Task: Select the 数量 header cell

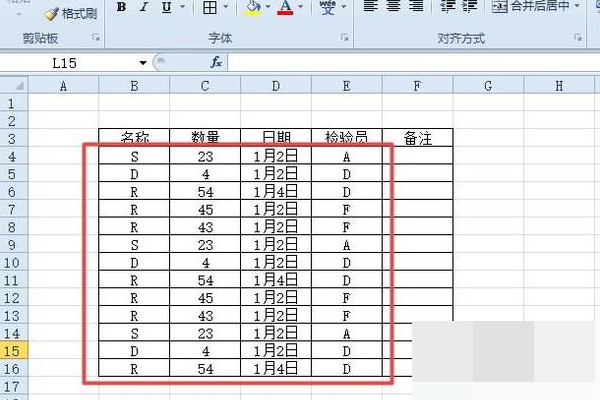Action: click(205, 138)
